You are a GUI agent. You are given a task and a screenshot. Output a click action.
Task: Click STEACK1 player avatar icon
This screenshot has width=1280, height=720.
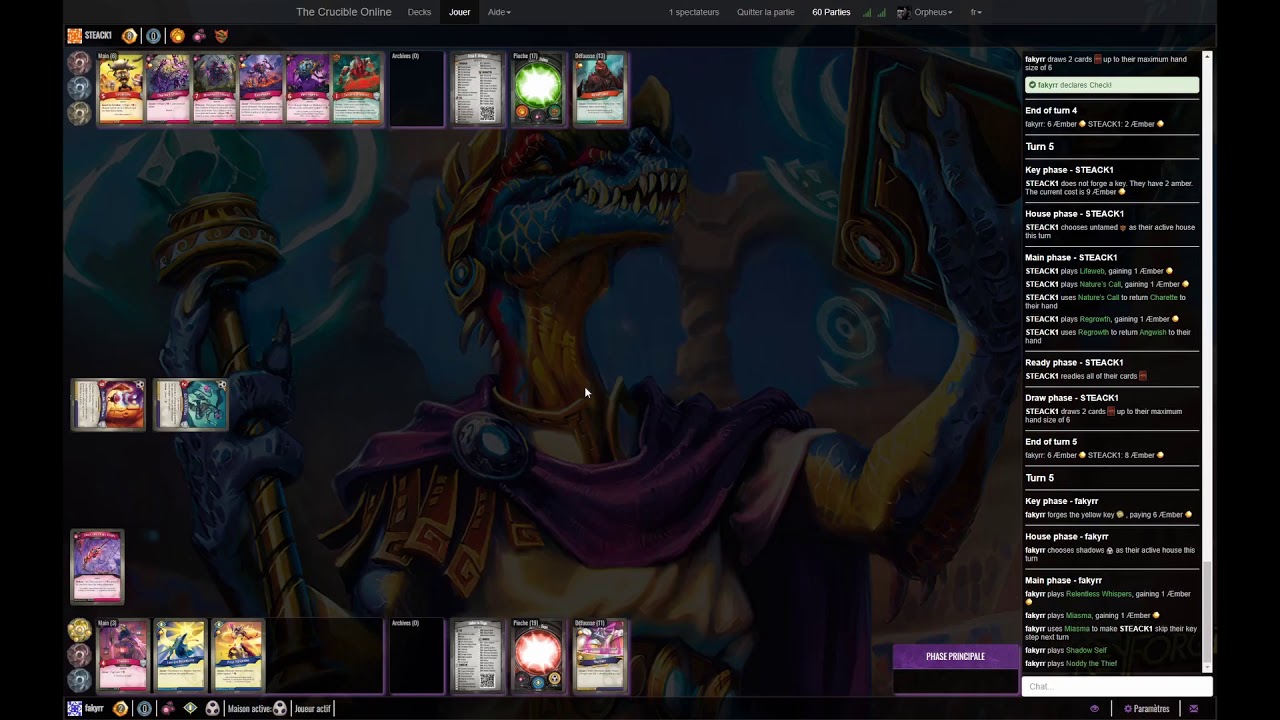pos(74,36)
